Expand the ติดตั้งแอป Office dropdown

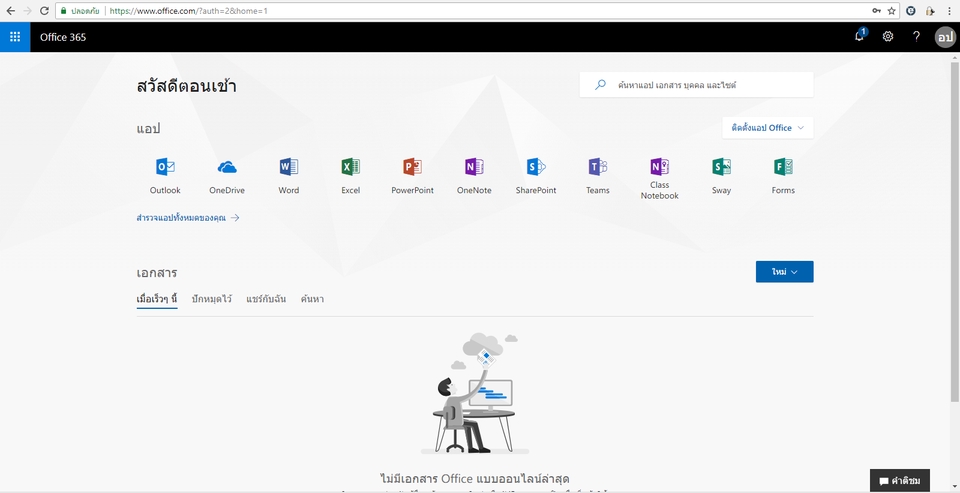point(768,128)
